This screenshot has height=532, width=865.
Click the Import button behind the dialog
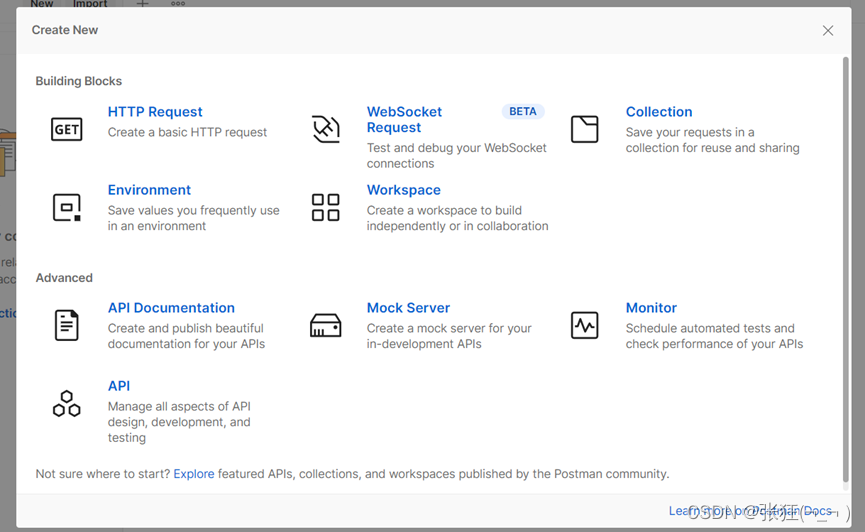[x=90, y=3]
